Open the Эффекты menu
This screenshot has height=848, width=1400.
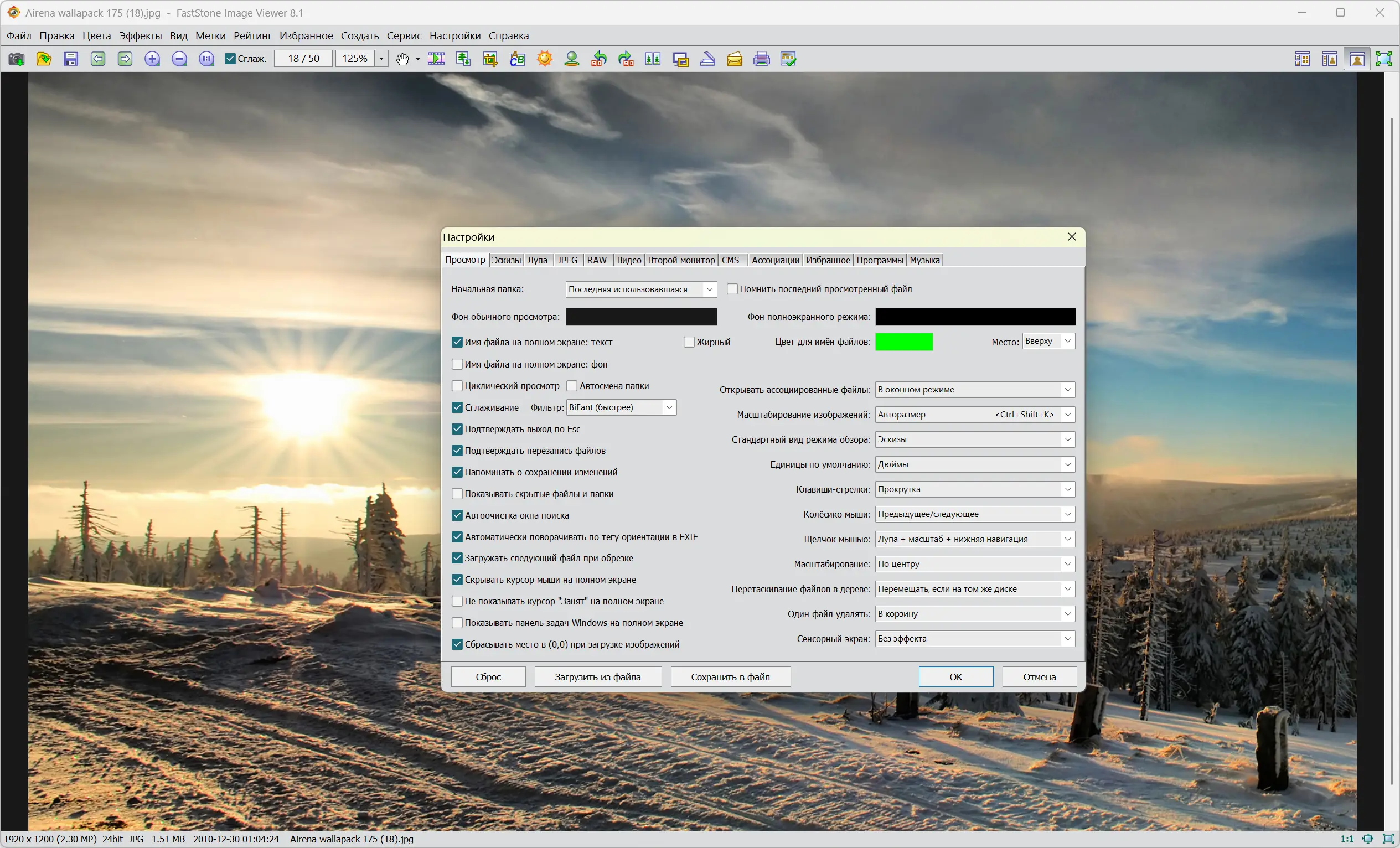(x=140, y=36)
